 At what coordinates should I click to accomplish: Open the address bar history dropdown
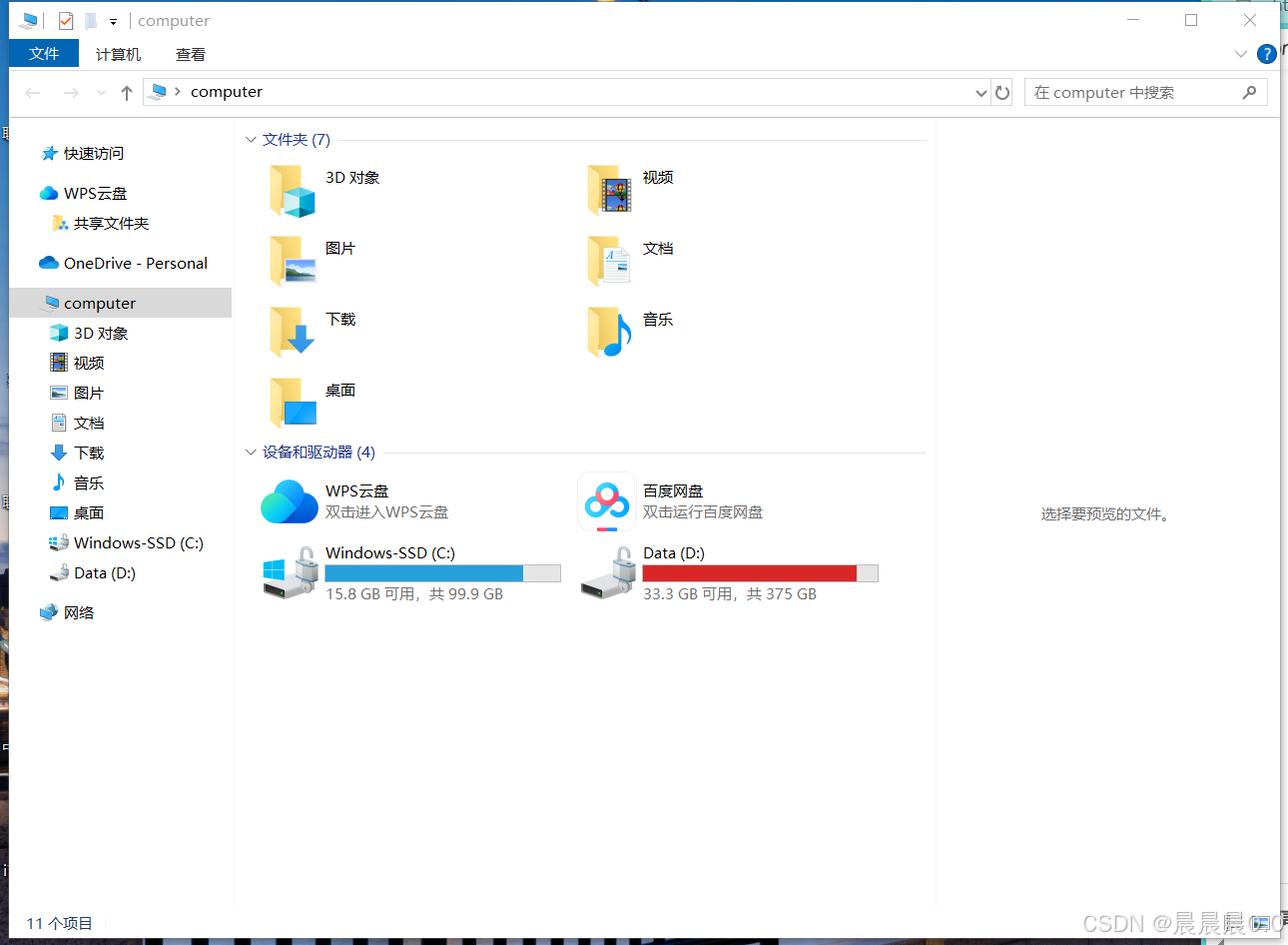pos(980,93)
